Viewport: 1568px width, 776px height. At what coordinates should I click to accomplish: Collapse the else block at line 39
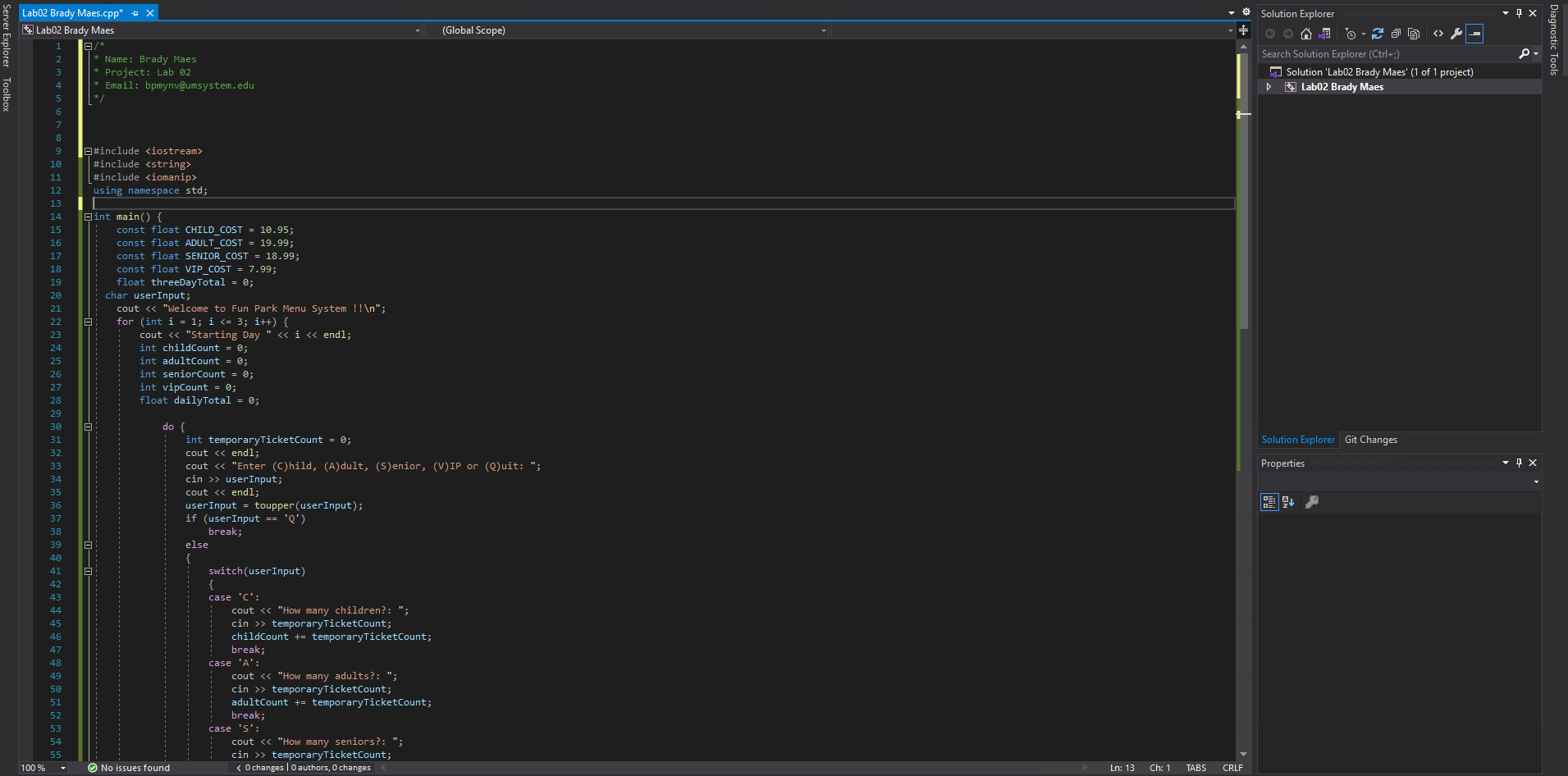(88, 545)
